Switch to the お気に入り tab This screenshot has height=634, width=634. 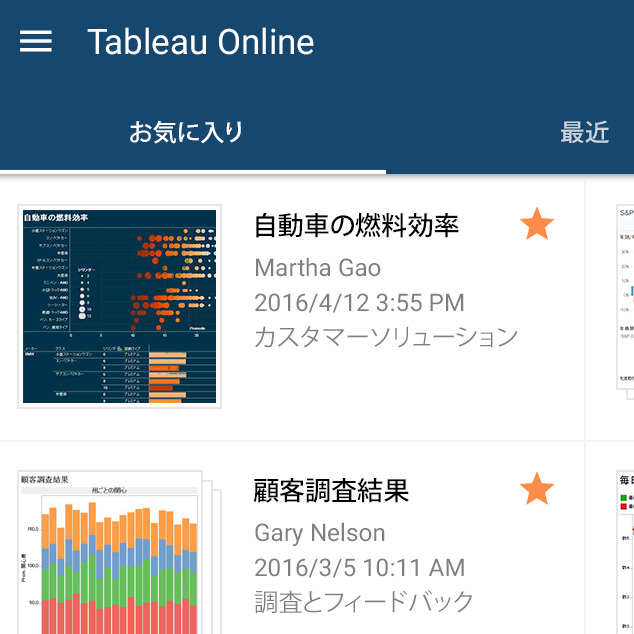tap(187, 132)
